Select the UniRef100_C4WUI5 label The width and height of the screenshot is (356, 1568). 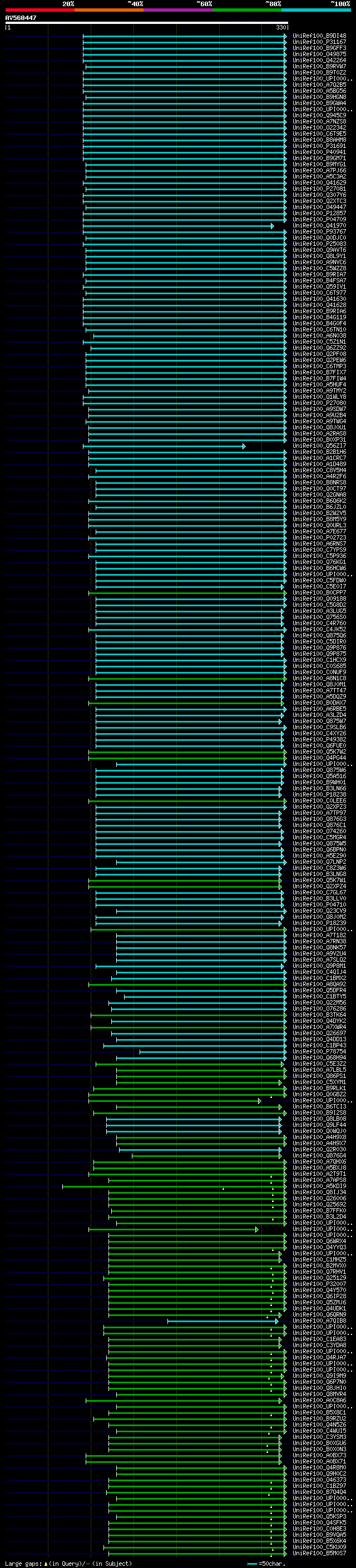[x=319, y=1431]
